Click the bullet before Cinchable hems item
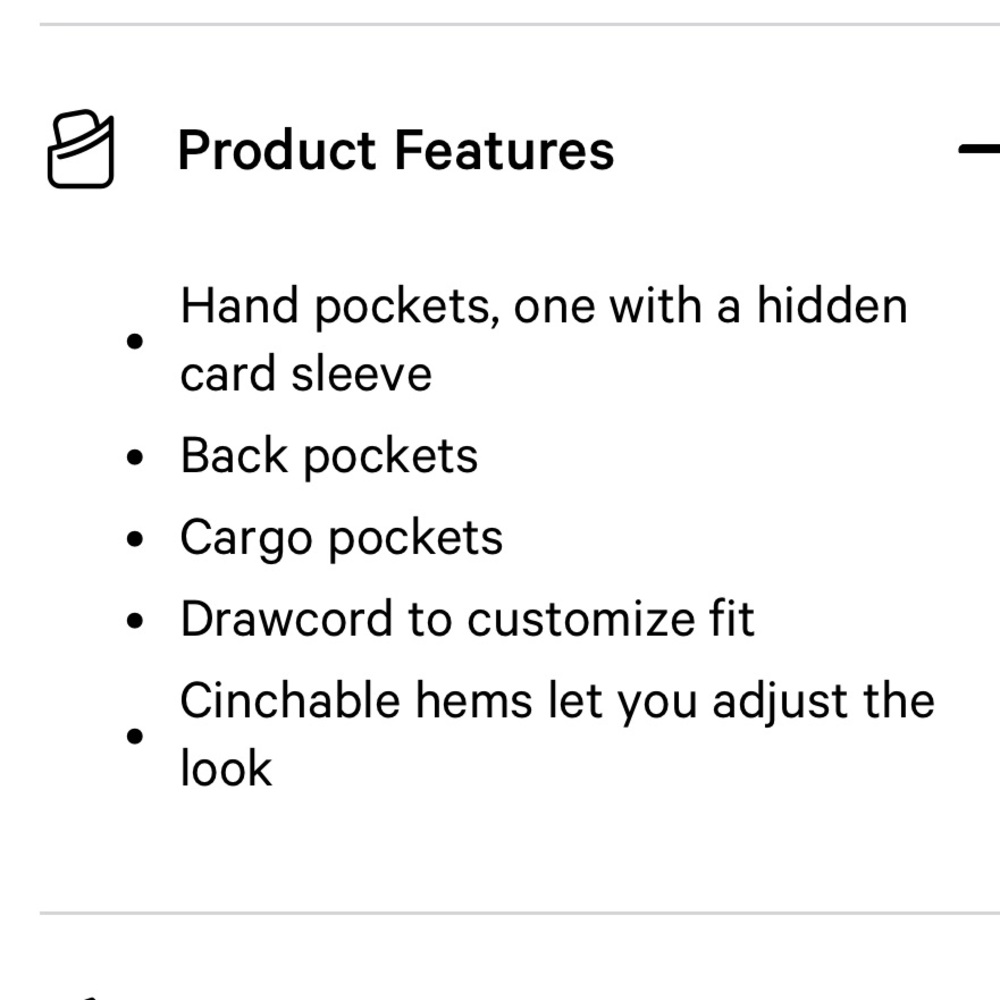 (x=136, y=736)
